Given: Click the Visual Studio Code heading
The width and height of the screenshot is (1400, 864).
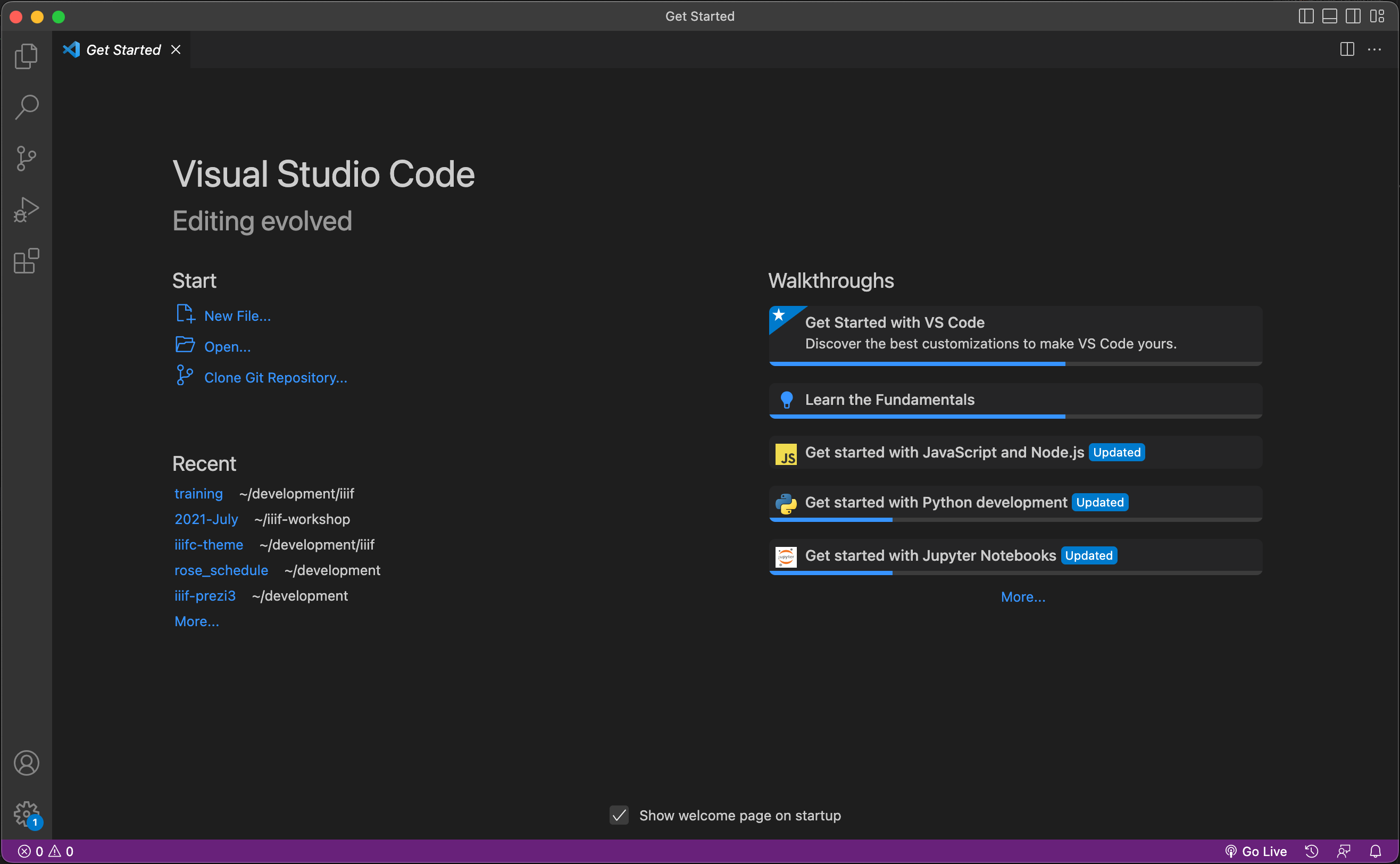Looking at the screenshot, I should tap(324, 174).
